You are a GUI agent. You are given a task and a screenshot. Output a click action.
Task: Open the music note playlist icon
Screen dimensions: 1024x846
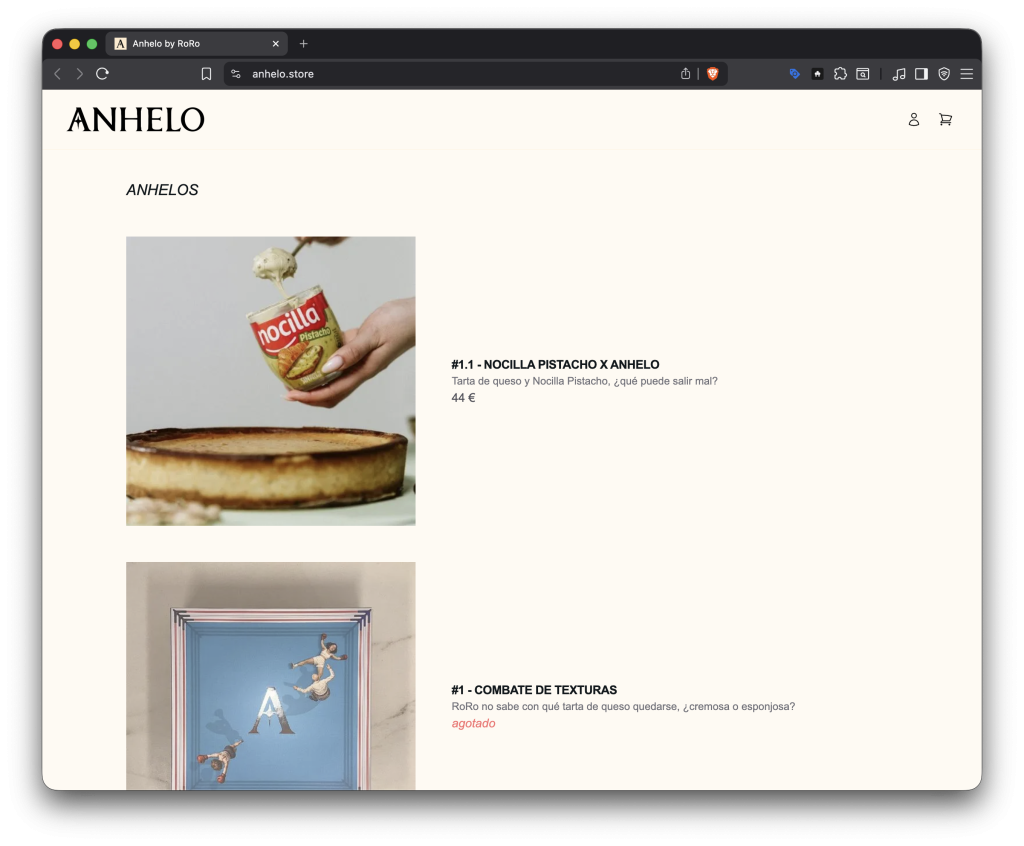click(x=899, y=74)
